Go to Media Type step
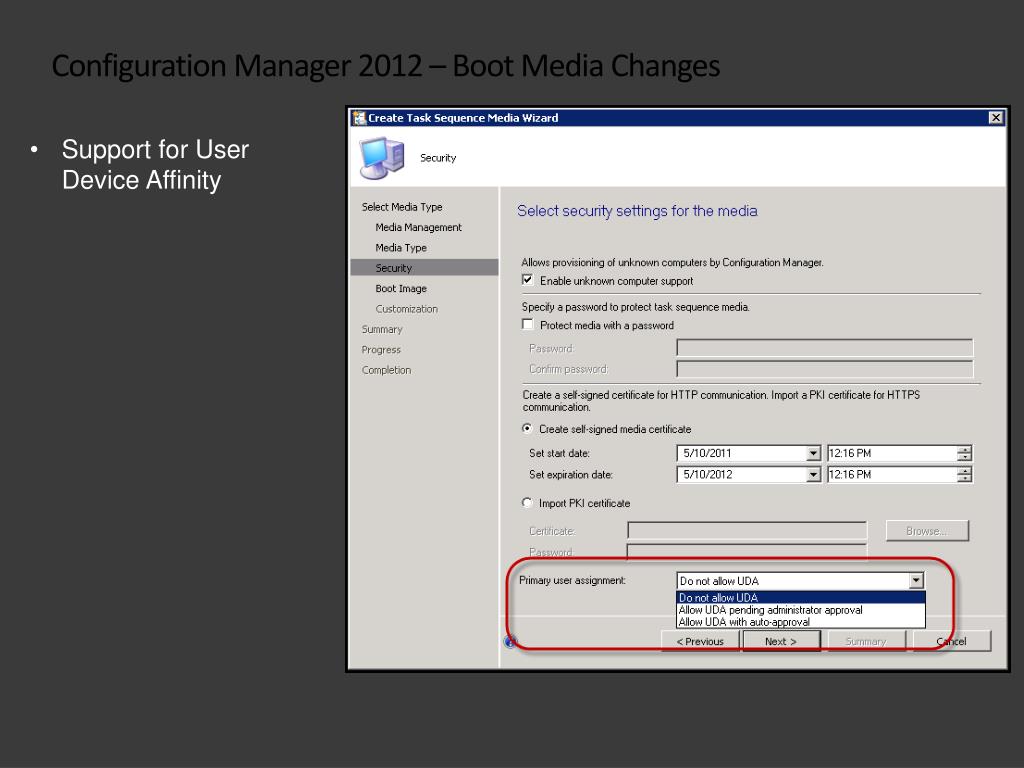This screenshot has height=768, width=1024. (x=401, y=248)
